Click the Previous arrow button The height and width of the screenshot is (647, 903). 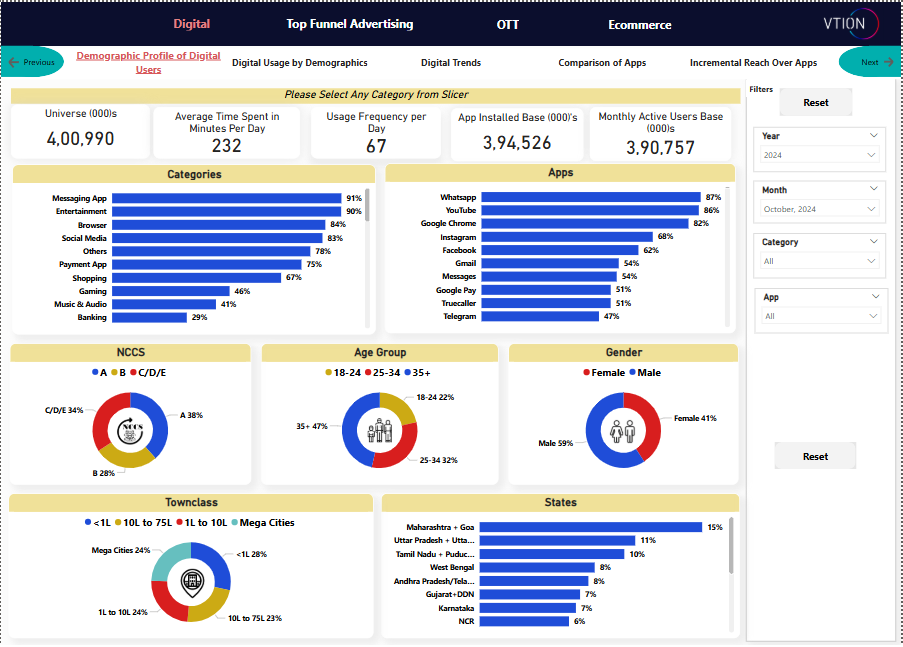[32, 62]
